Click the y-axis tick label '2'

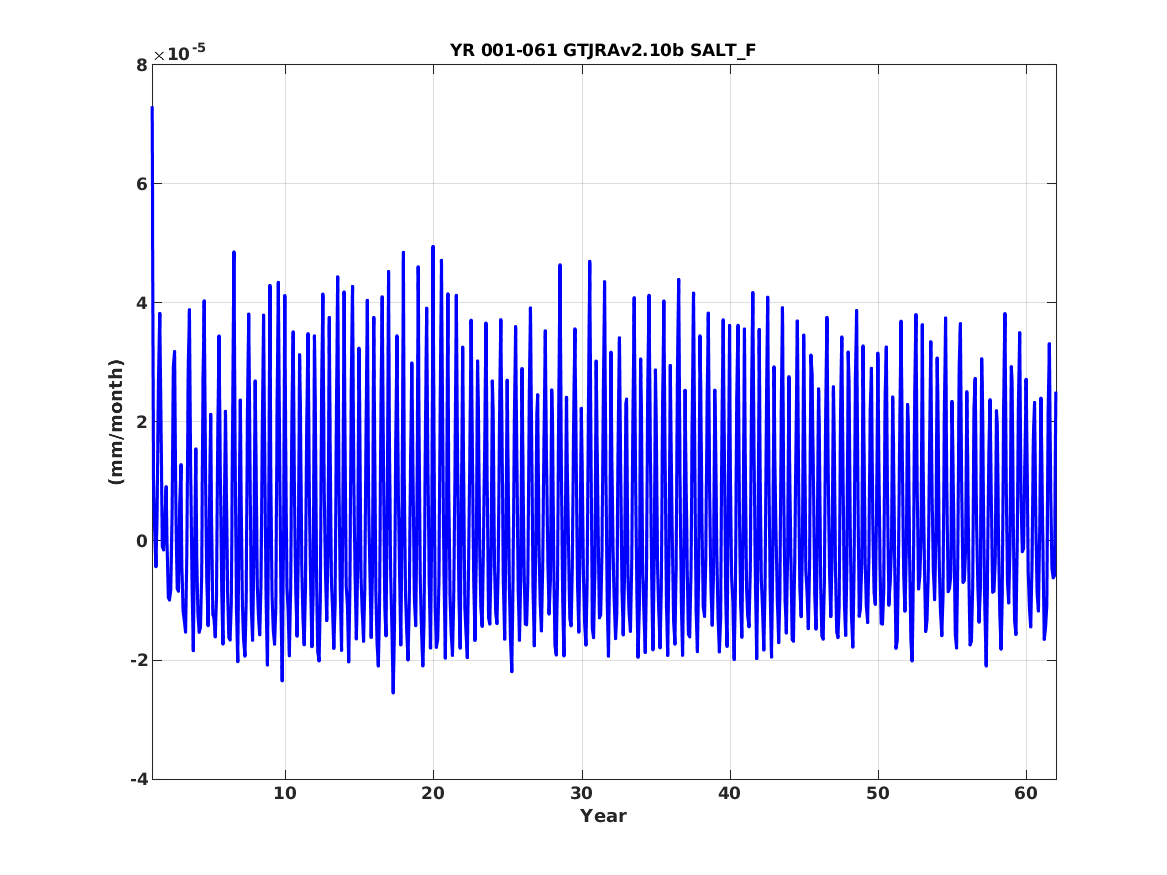click(x=141, y=422)
